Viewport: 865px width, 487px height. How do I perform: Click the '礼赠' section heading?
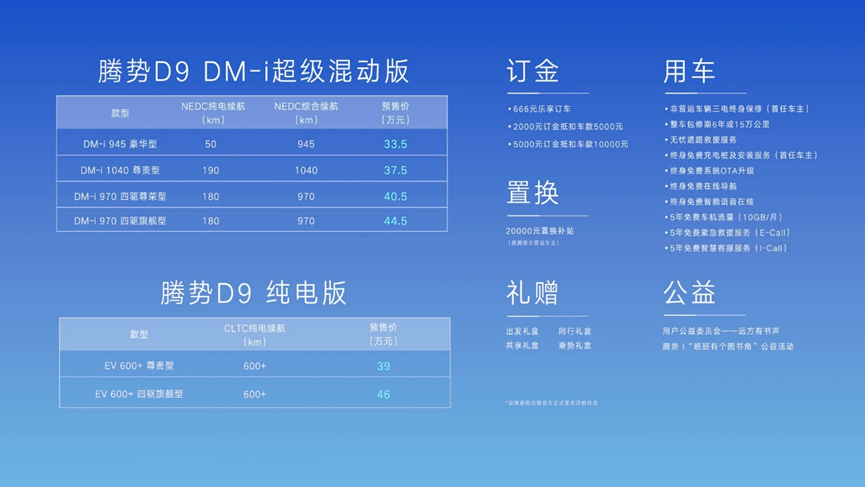pos(533,293)
